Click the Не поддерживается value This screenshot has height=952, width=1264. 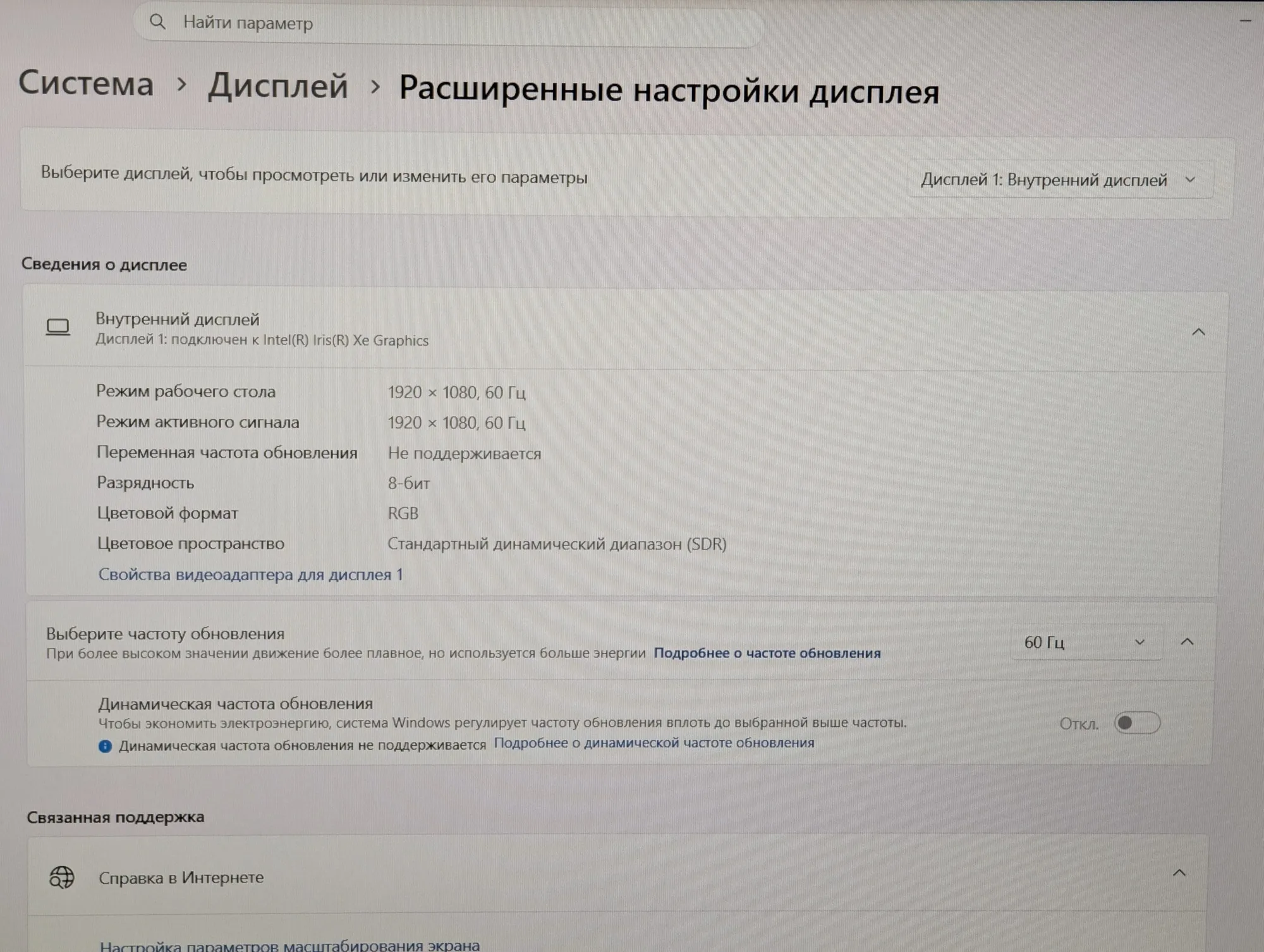click(465, 453)
